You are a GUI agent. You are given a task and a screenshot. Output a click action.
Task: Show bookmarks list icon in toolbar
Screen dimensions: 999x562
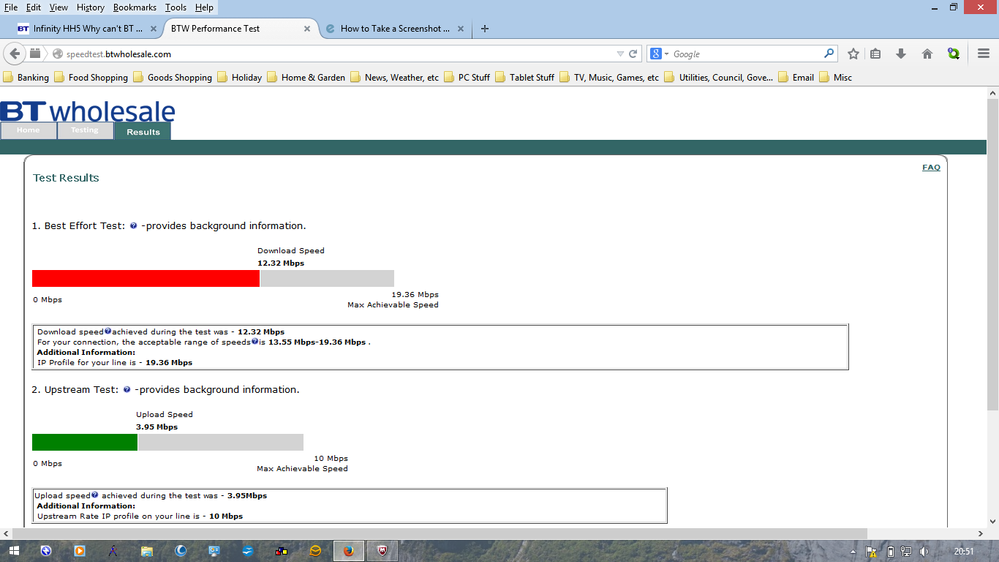pyautogui.click(x=875, y=54)
